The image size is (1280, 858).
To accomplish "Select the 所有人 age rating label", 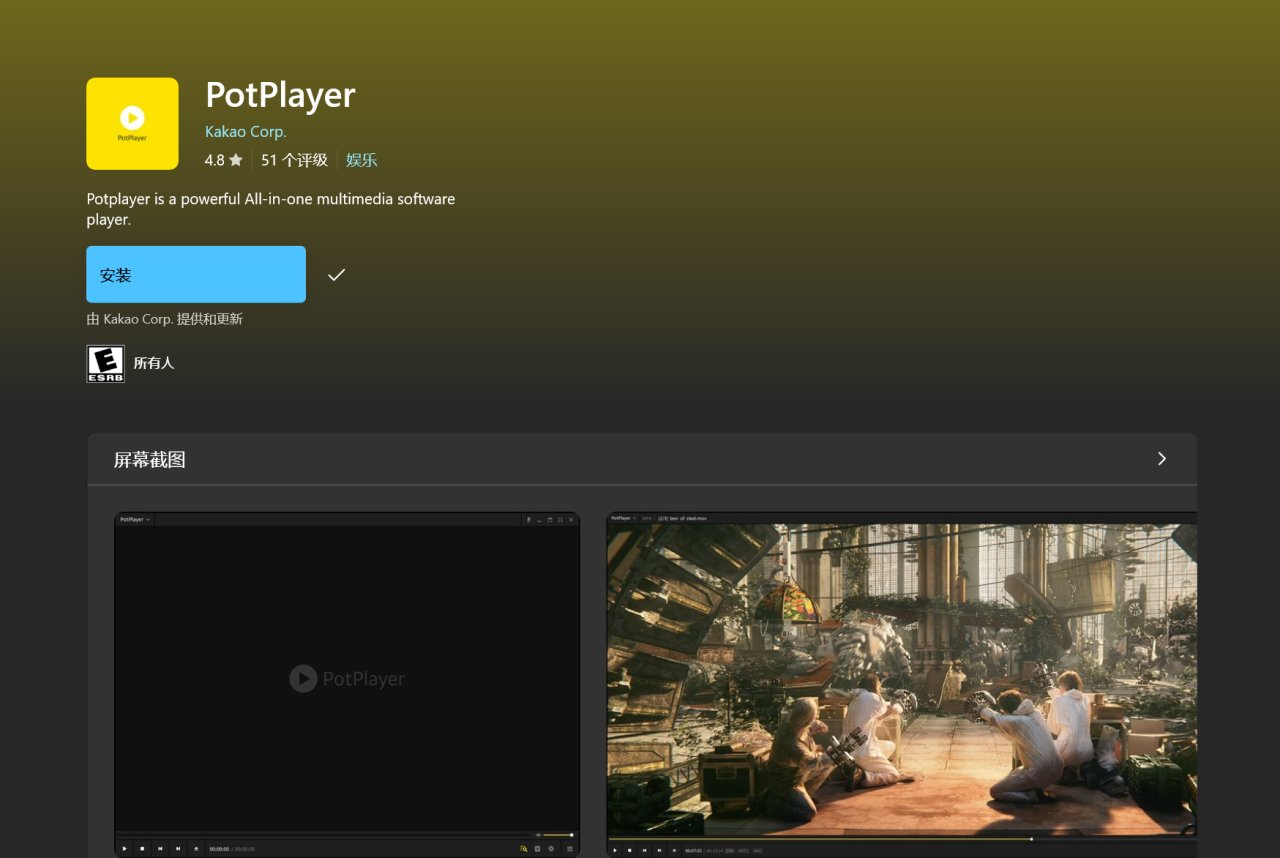I will coord(154,363).
